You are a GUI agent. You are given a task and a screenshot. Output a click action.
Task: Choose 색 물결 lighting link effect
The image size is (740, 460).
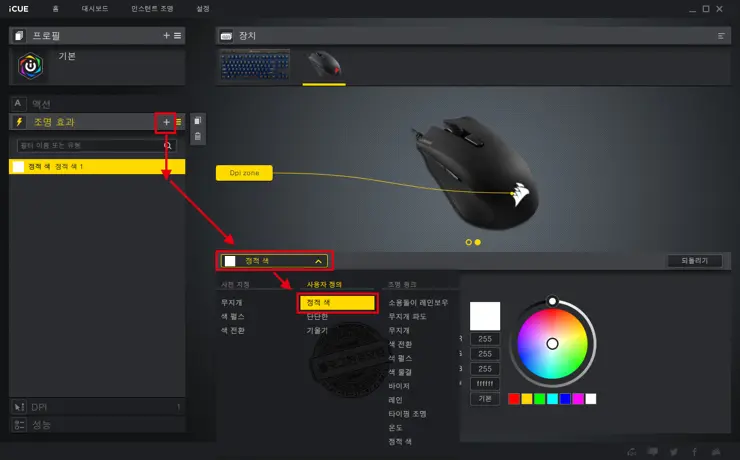[400, 372]
